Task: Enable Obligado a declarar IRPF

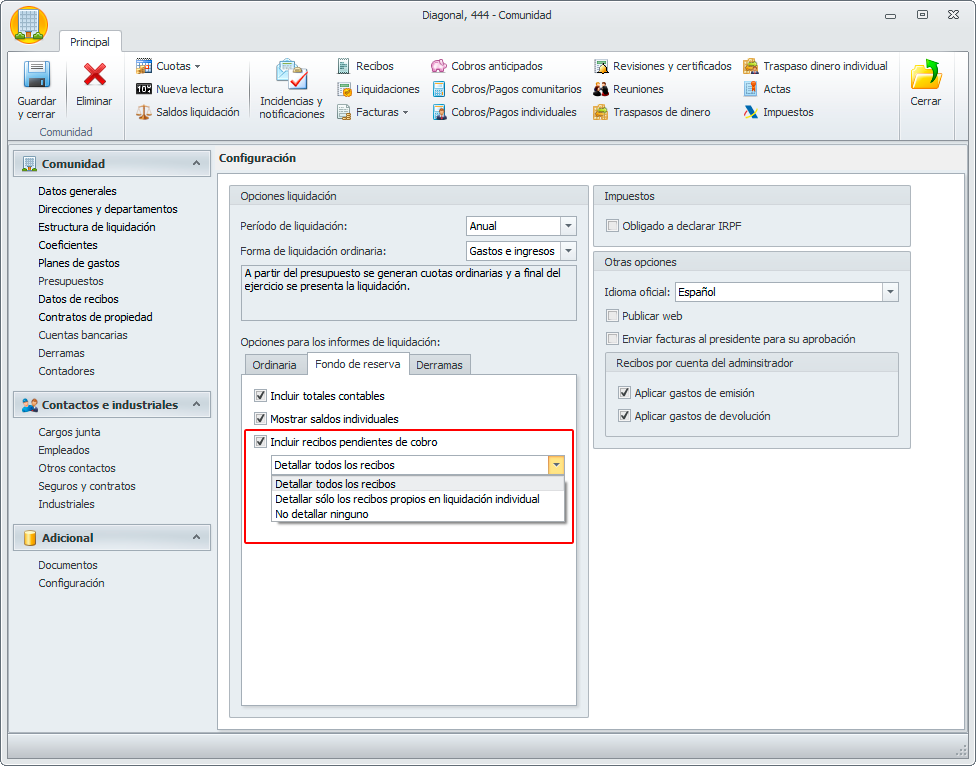Action: click(612, 225)
